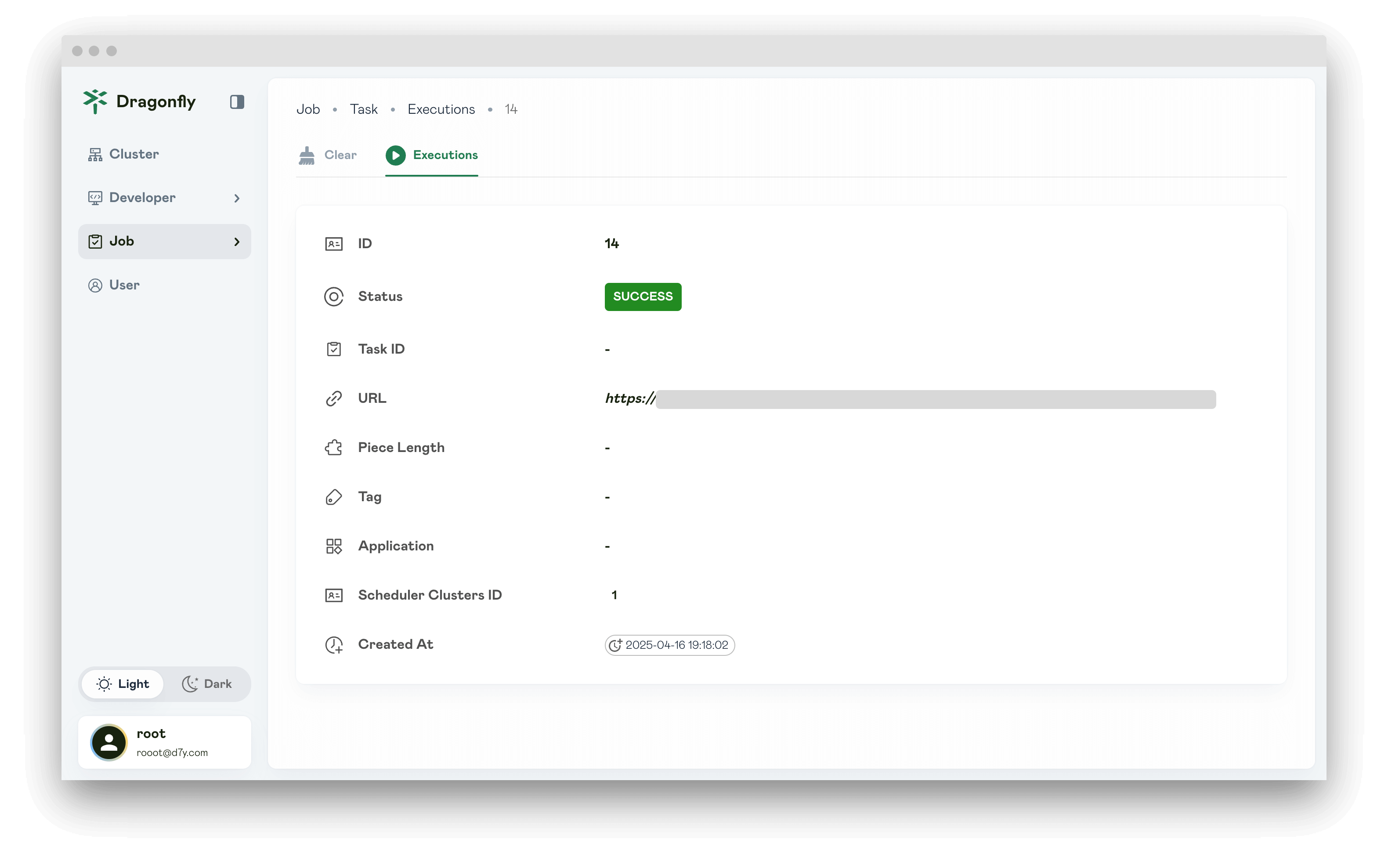Viewport: 1388px width, 868px height.
Task: Click the Created At label
Action: pyautogui.click(x=395, y=645)
